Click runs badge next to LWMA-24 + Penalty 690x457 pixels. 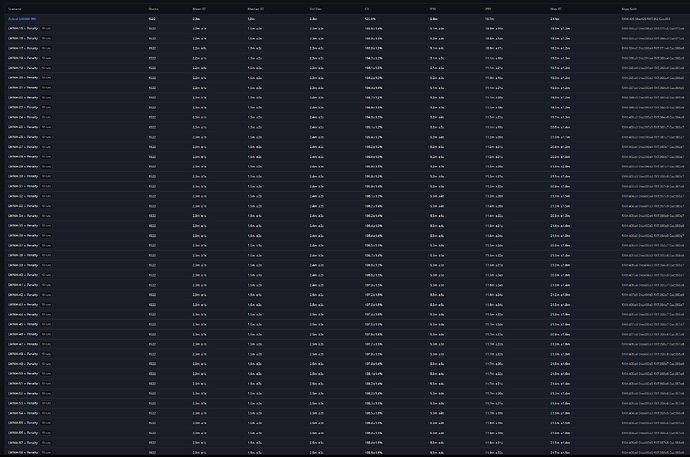pyautogui.click(x=46, y=117)
